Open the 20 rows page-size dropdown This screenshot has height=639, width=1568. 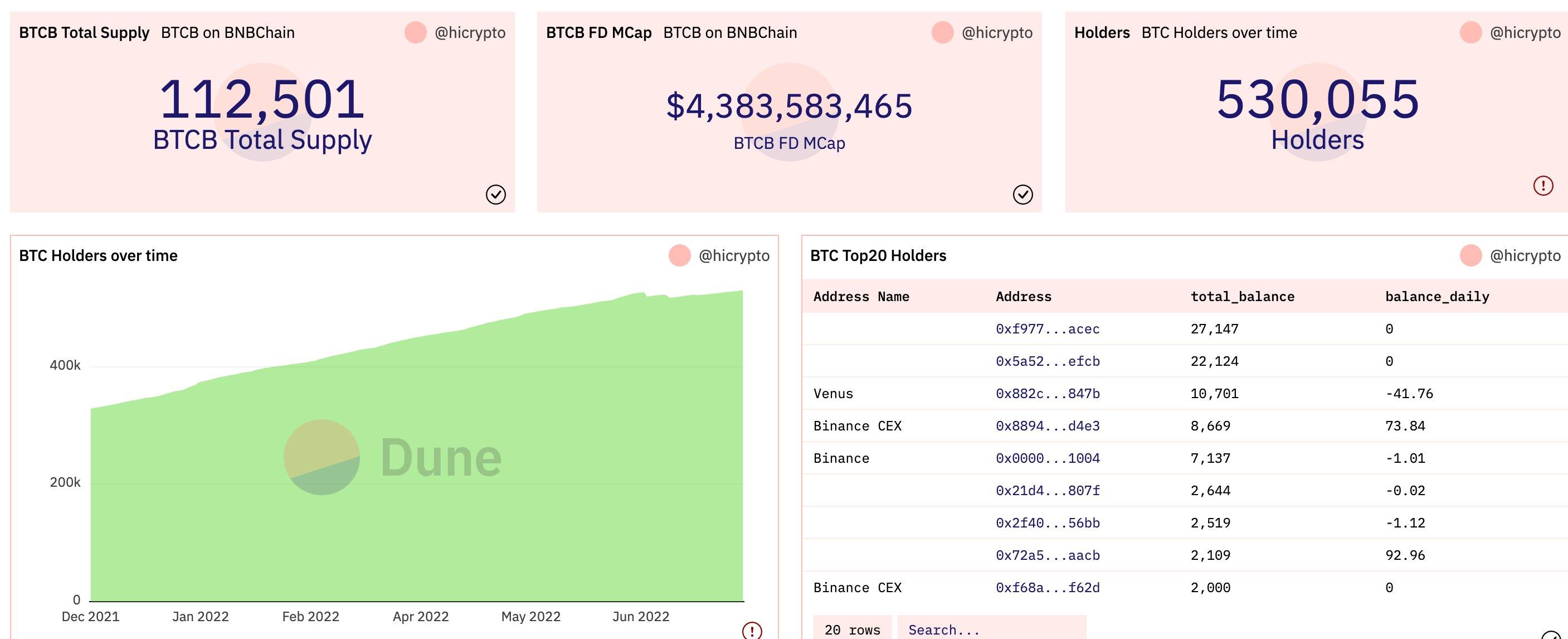tap(851, 630)
